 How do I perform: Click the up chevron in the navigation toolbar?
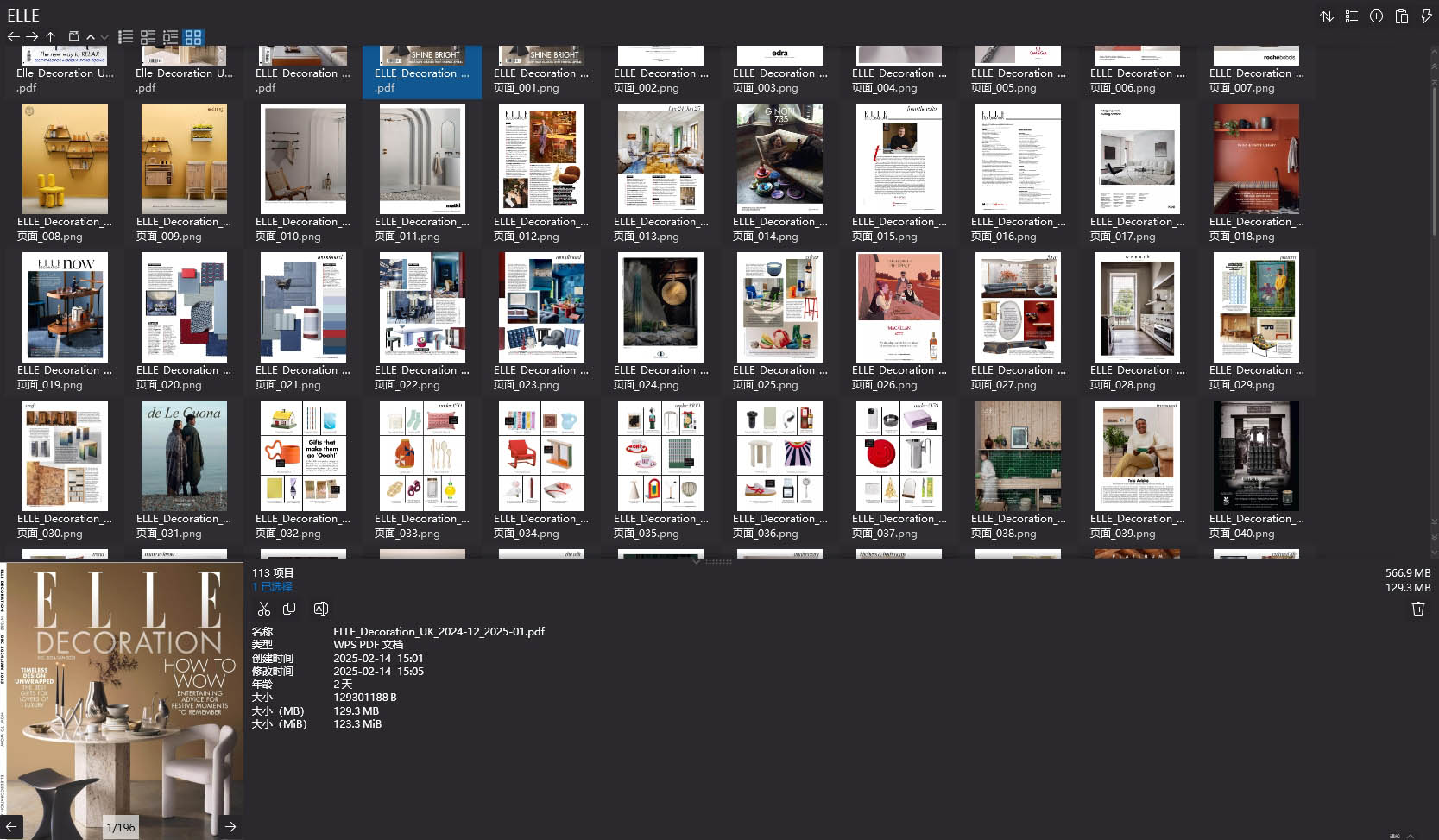click(91, 37)
